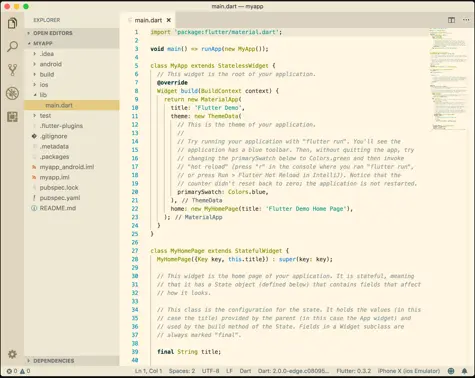Click line number 27 in the gutter
Image resolution: width=475 pixels, height=378 pixels.
(x=135, y=251)
